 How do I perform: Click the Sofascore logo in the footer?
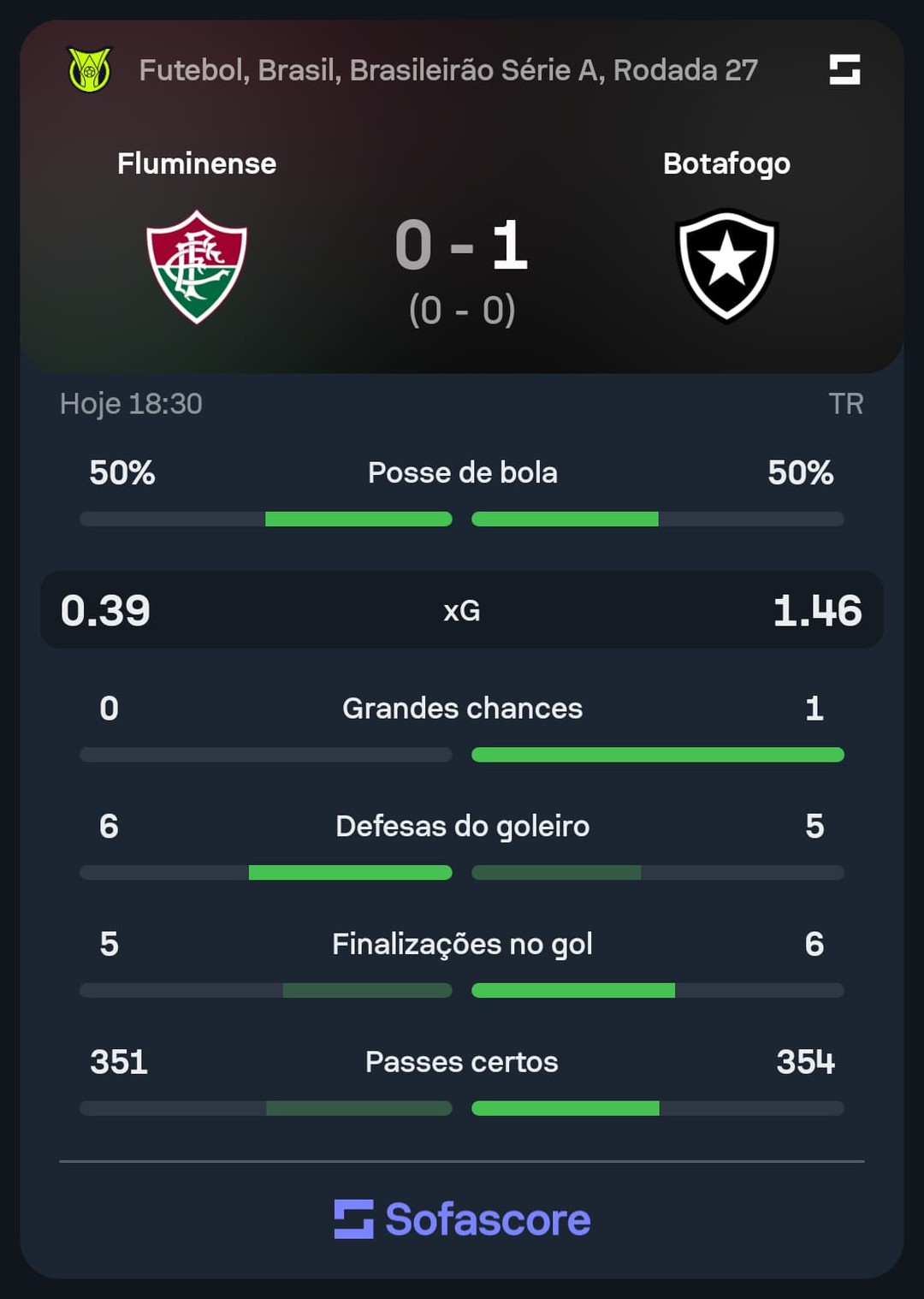(x=462, y=1219)
